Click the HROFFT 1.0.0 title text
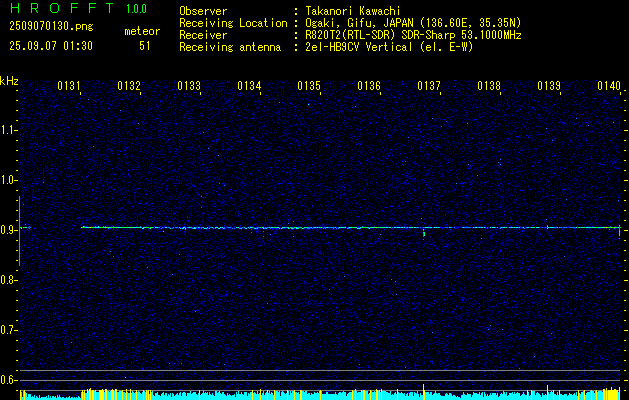 [x=79, y=8]
